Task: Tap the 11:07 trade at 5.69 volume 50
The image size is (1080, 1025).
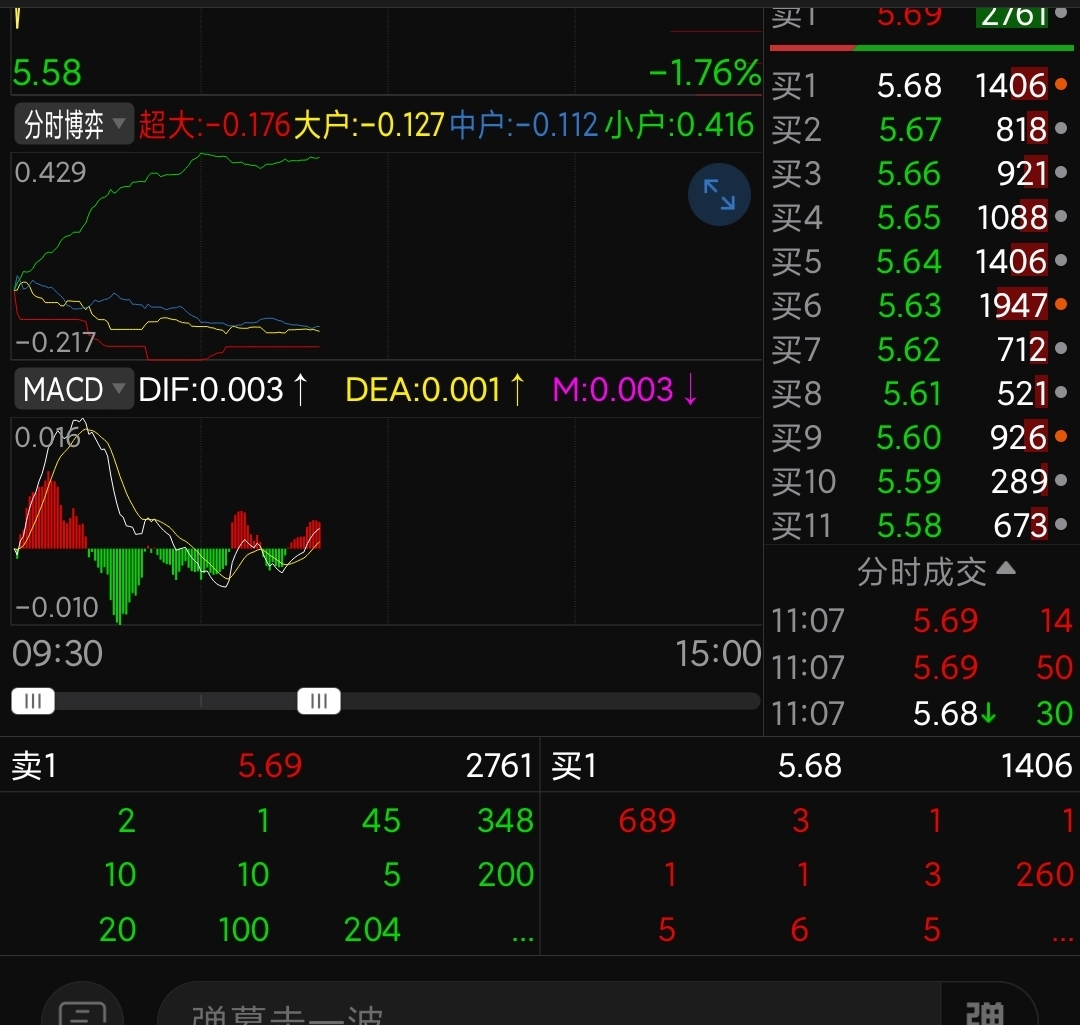Action: (921, 667)
